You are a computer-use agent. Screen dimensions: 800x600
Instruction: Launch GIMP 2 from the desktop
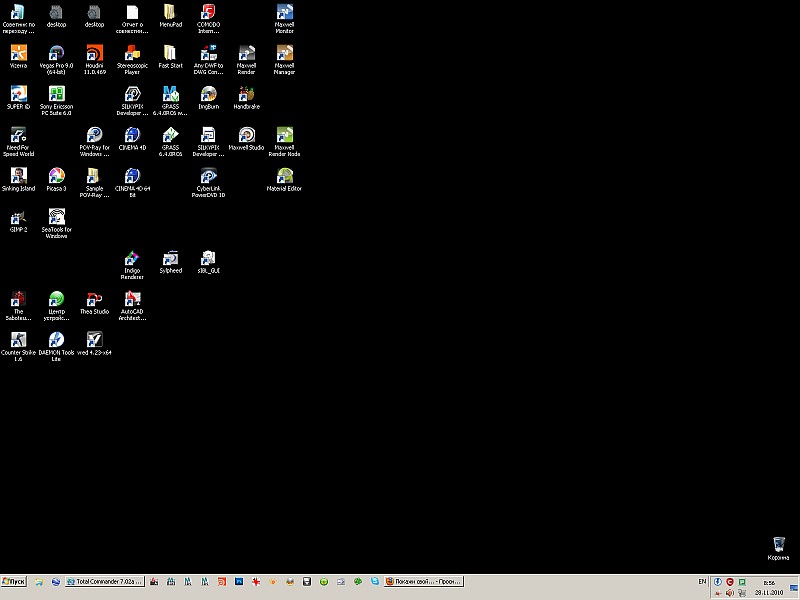coord(18,218)
